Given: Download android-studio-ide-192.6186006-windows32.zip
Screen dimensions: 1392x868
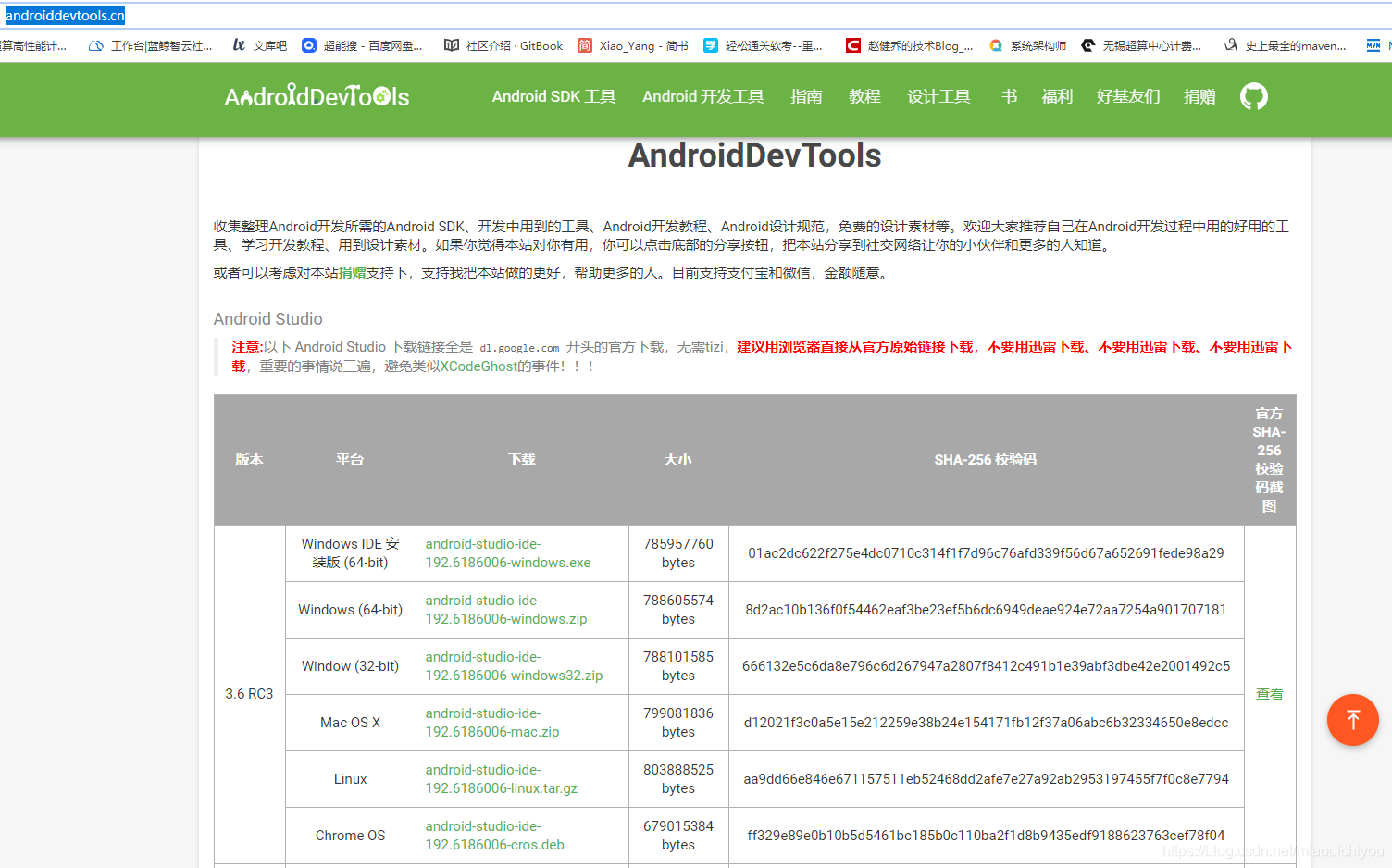Looking at the screenshot, I should point(514,666).
